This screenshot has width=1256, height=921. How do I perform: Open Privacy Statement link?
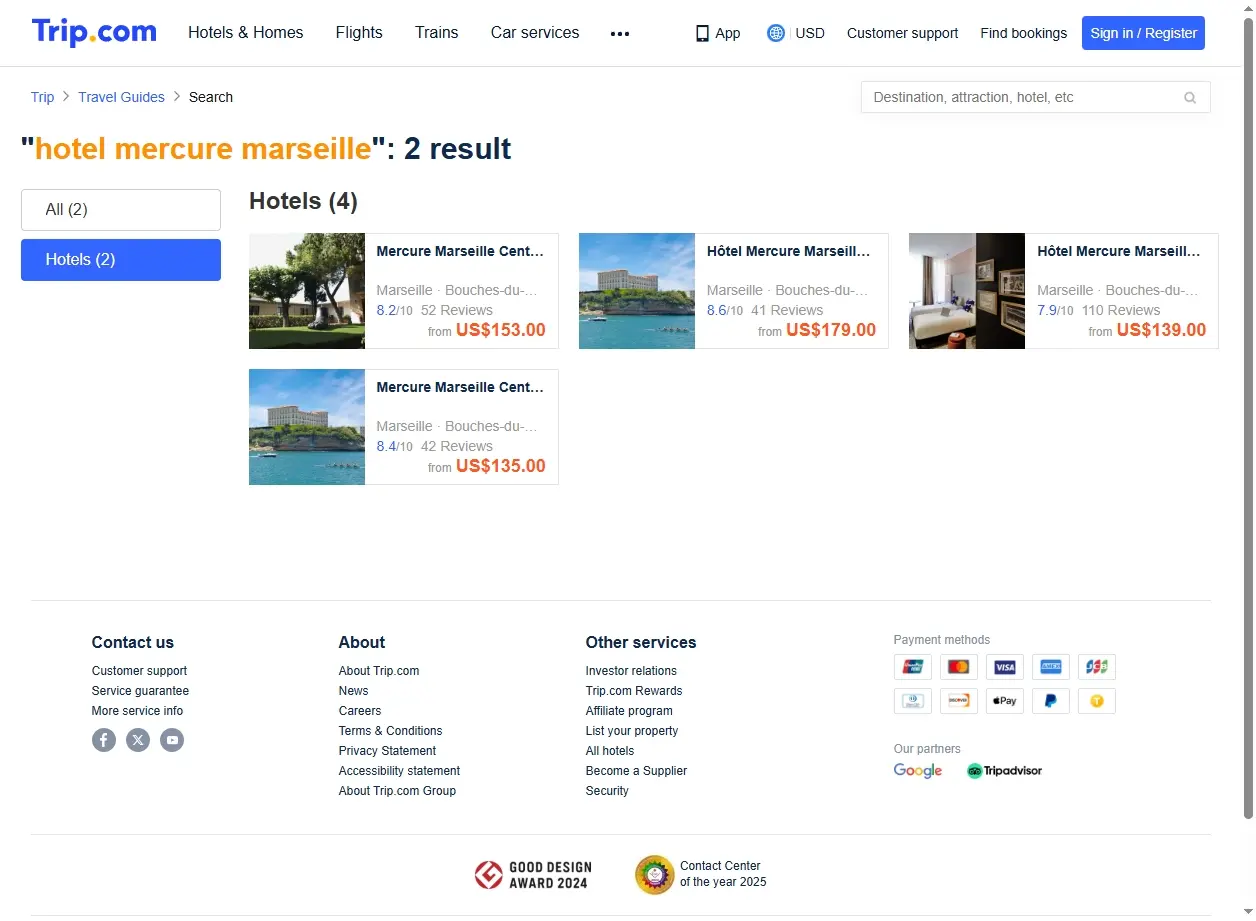point(387,751)
